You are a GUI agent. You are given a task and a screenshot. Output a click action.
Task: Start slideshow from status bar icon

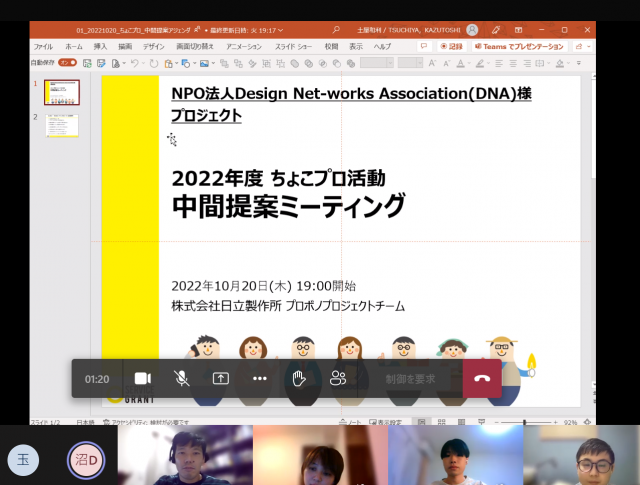tap(482, 422)
